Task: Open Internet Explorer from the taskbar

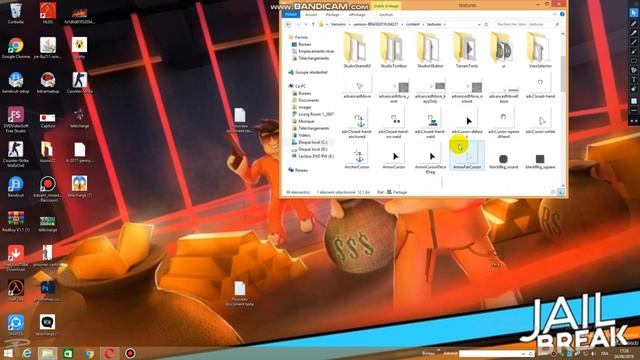Action: (x=27, y=353)
